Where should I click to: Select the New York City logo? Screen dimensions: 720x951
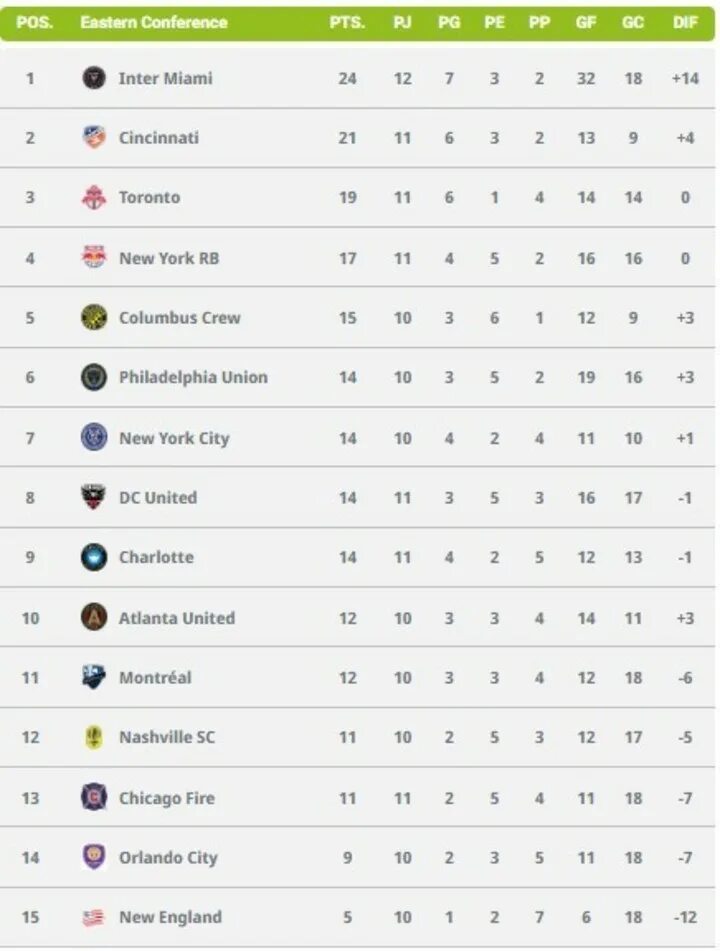pos(94,437)
